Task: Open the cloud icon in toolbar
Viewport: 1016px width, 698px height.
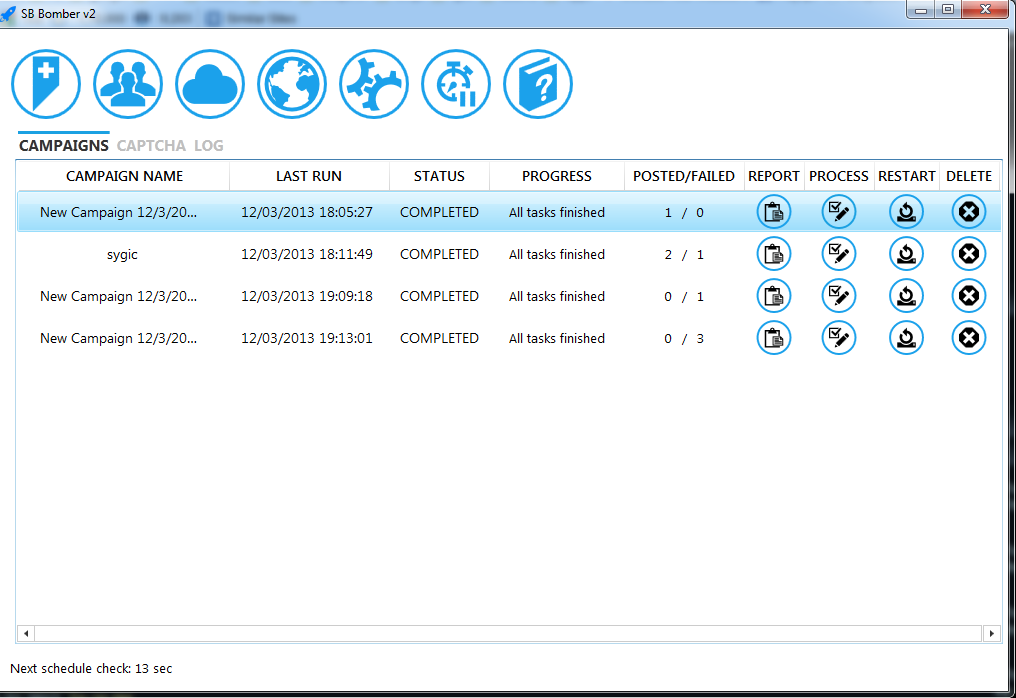Action: [210, 84]
